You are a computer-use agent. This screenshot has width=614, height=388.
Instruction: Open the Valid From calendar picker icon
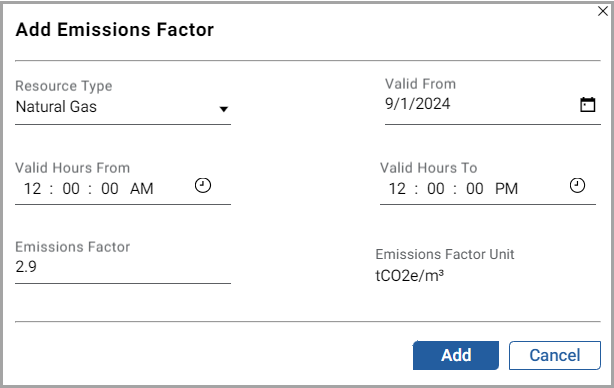pos(587,105)
